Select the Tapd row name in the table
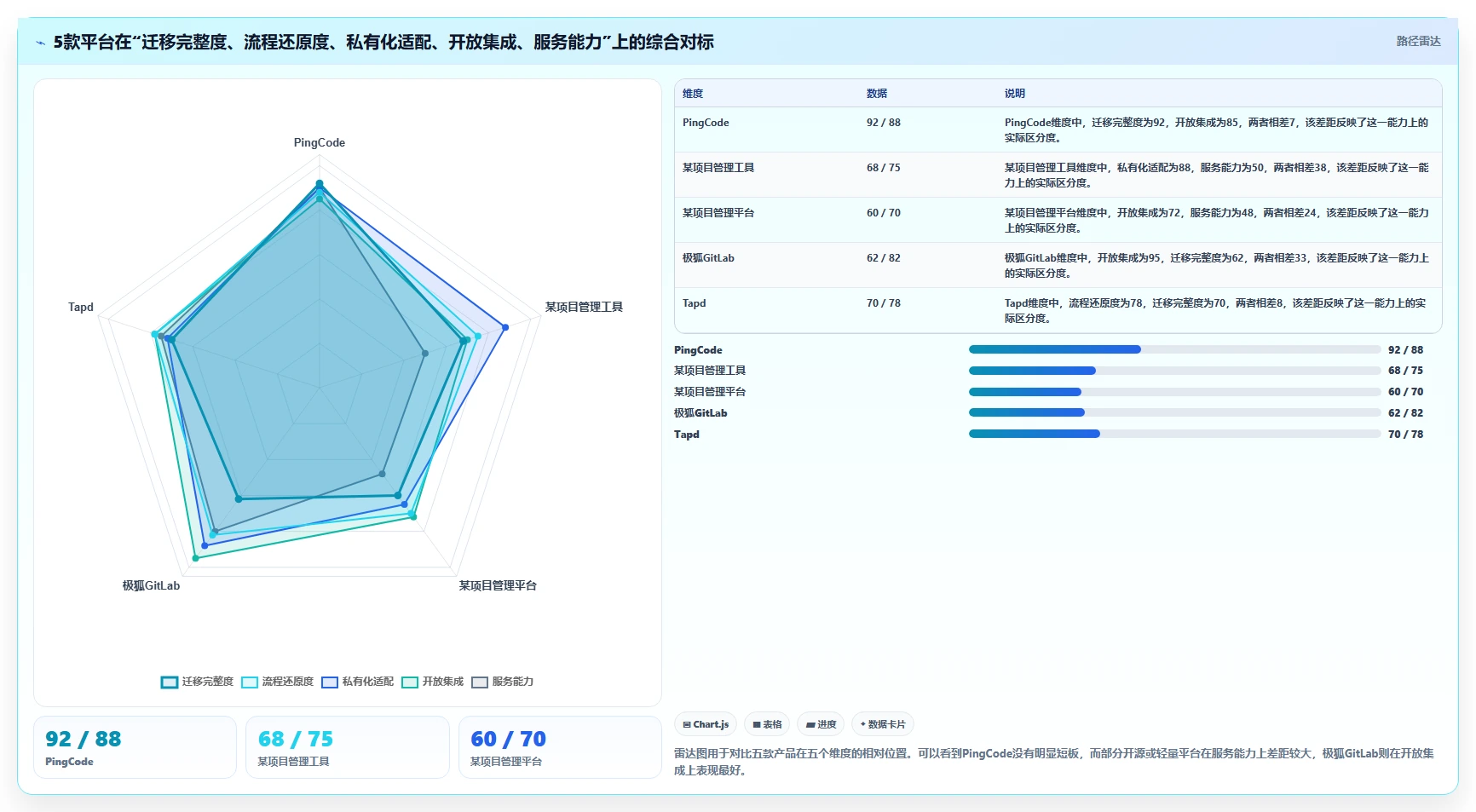 pos(695,303)
